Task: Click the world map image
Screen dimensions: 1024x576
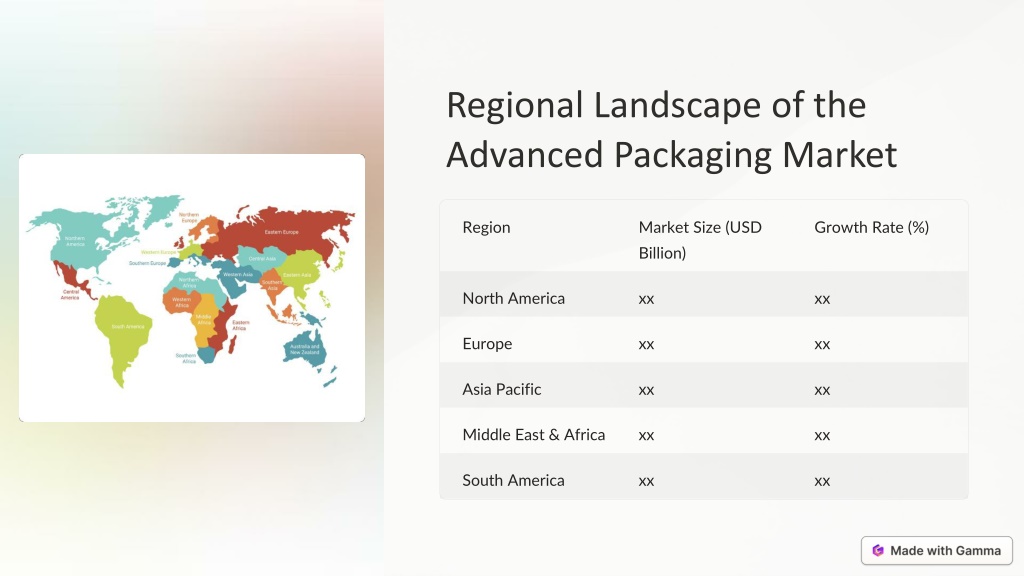Action: (192, 288)
